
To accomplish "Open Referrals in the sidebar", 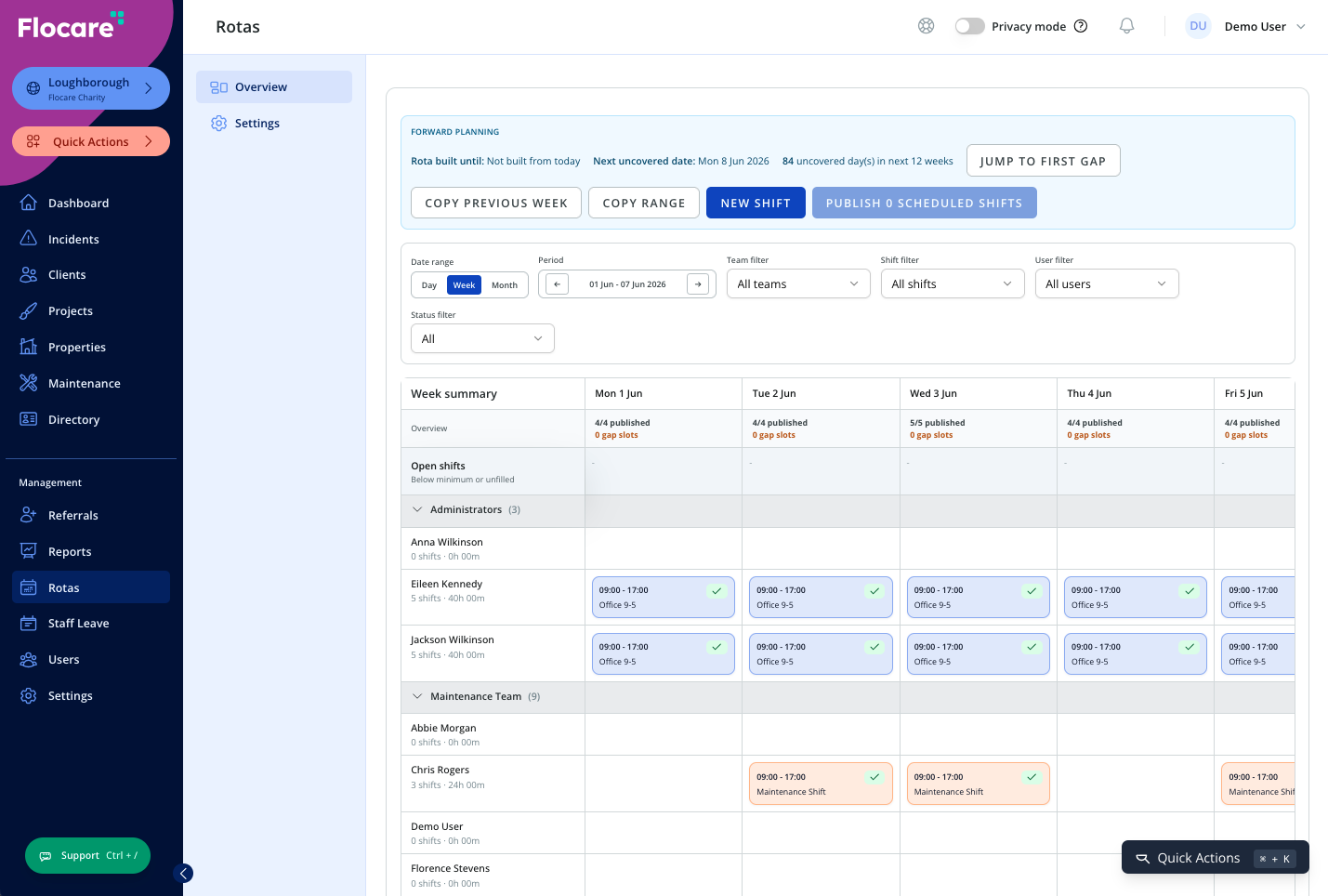I will [91, 515].
